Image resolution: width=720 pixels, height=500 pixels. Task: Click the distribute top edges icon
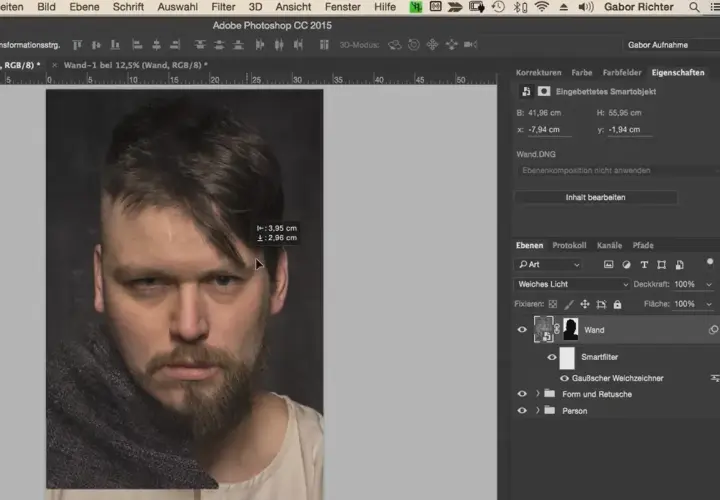pyautogui.click(x=200, y=45)
